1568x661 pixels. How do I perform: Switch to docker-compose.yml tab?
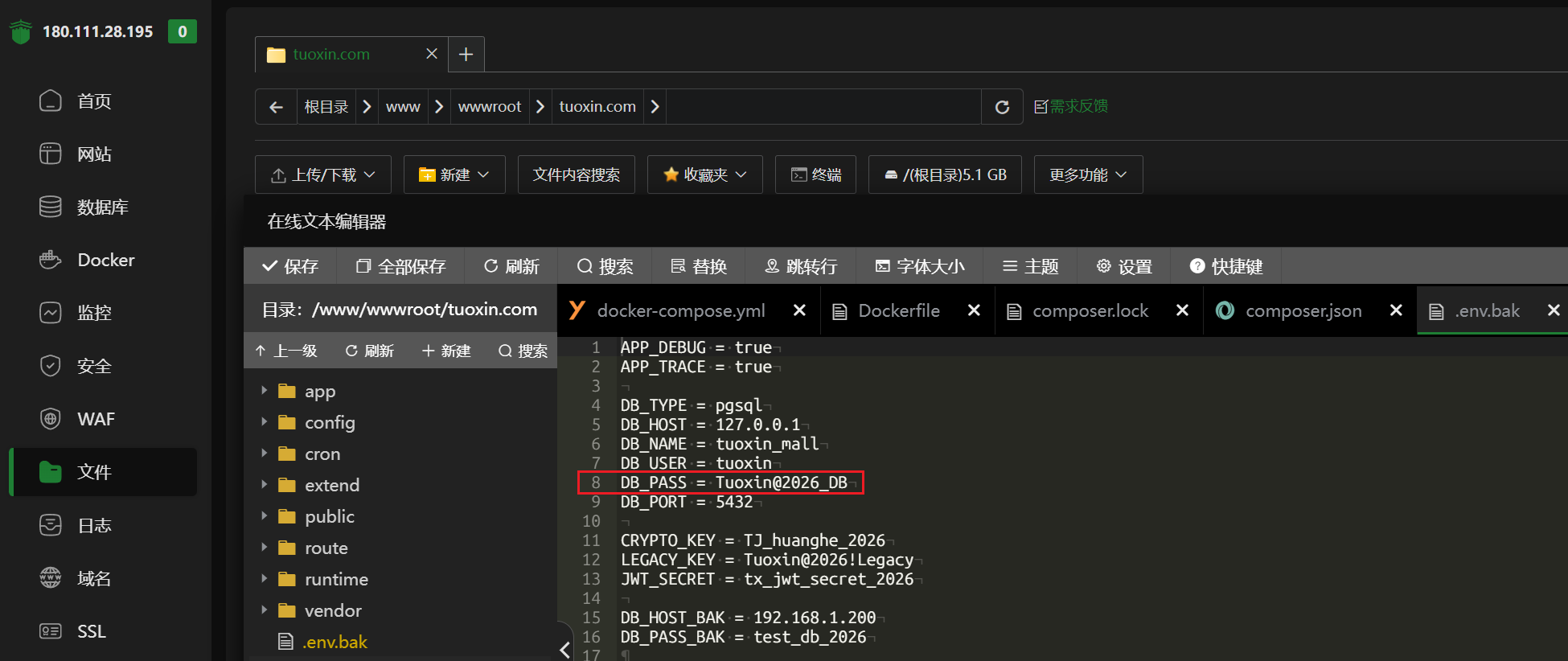point(681,310)
